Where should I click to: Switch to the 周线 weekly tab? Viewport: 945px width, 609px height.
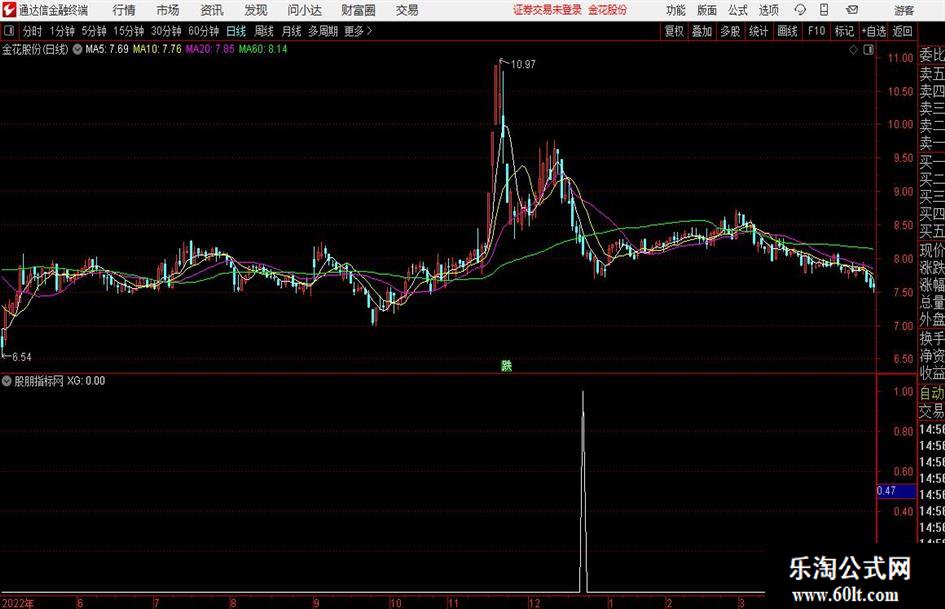(264, 31)
